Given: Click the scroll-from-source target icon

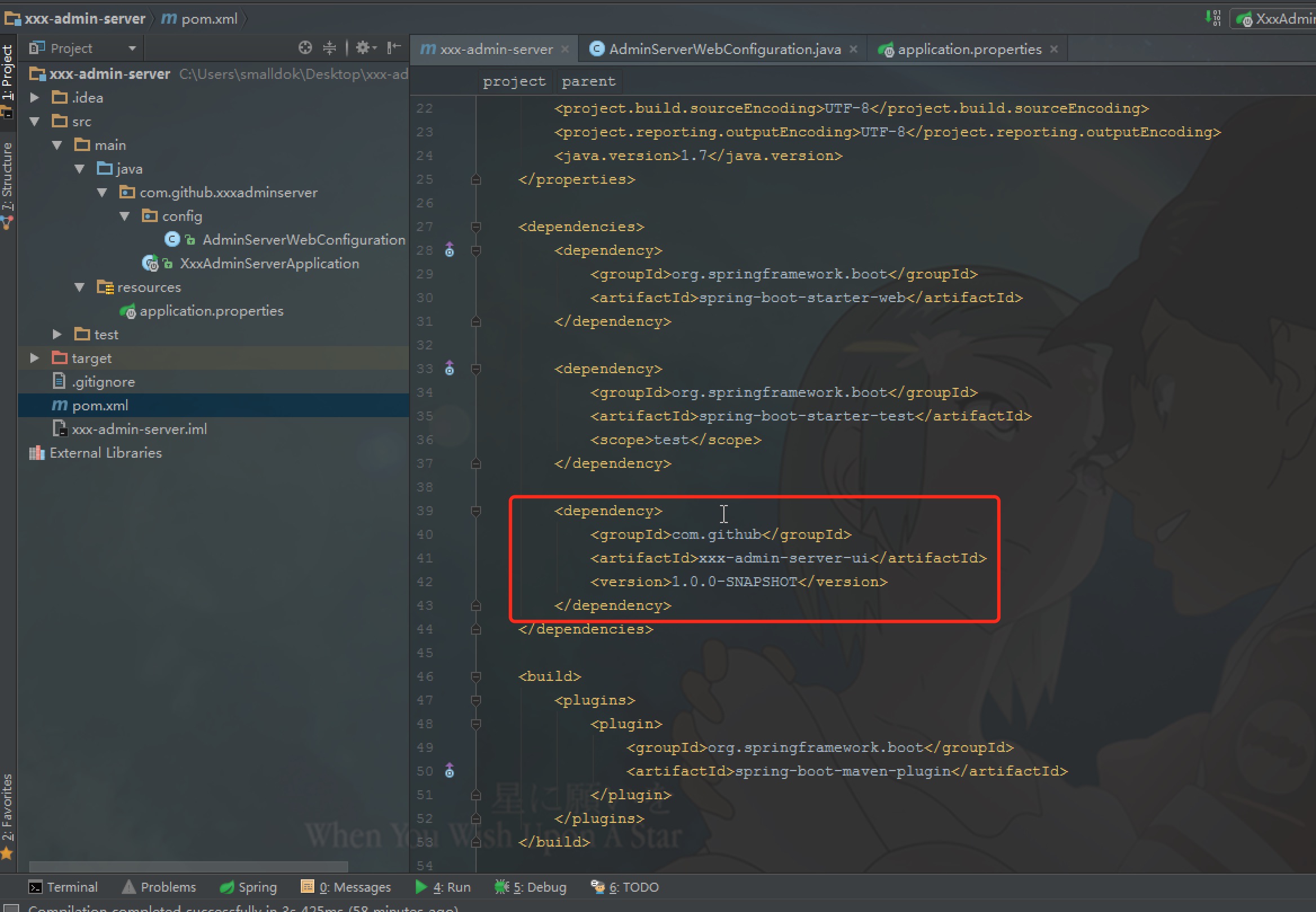Looking at the screenshot, I should 305,48.
